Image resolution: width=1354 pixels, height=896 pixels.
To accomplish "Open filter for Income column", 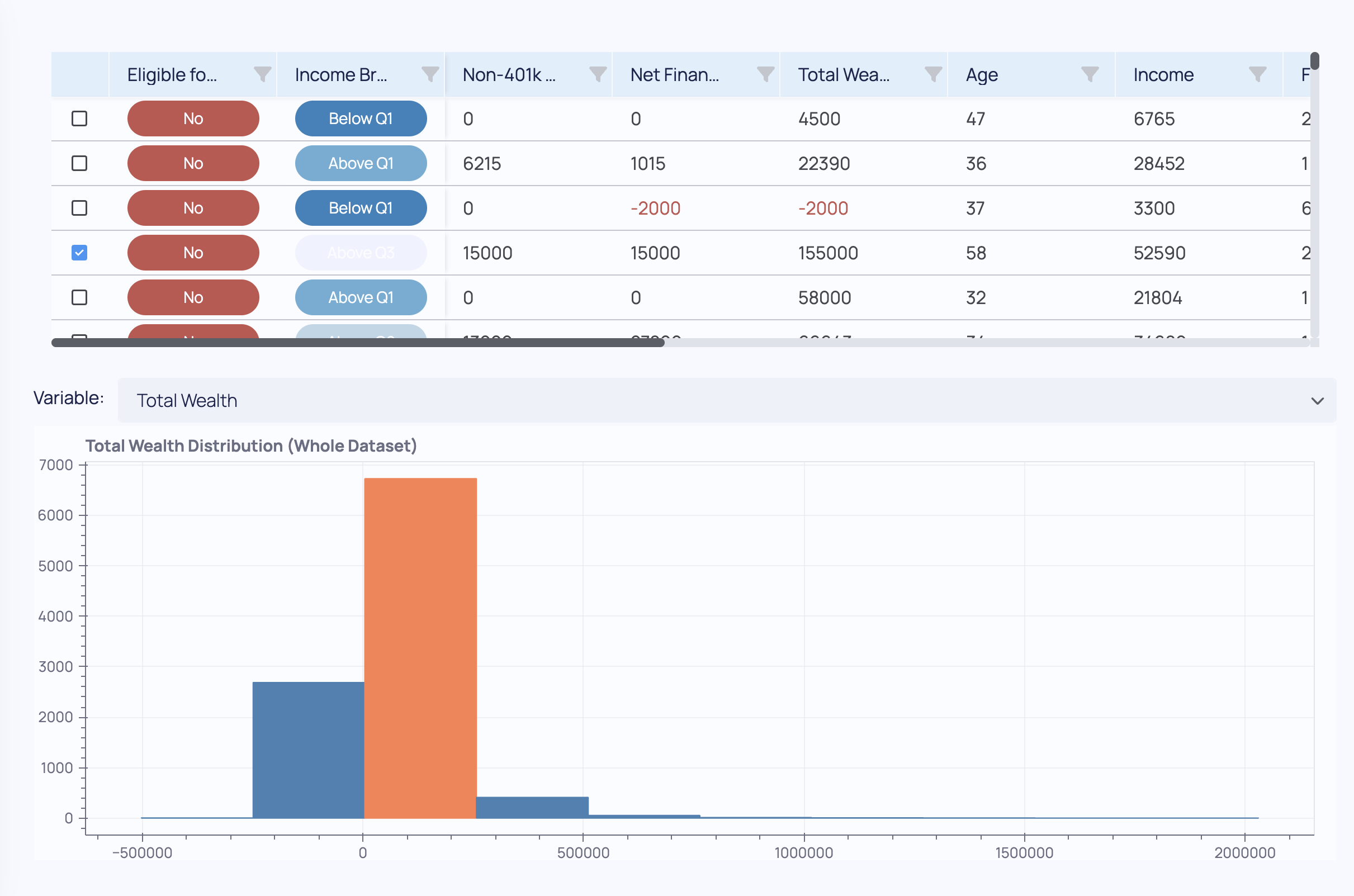I will pyautogui.click(x=1257, y=74).
